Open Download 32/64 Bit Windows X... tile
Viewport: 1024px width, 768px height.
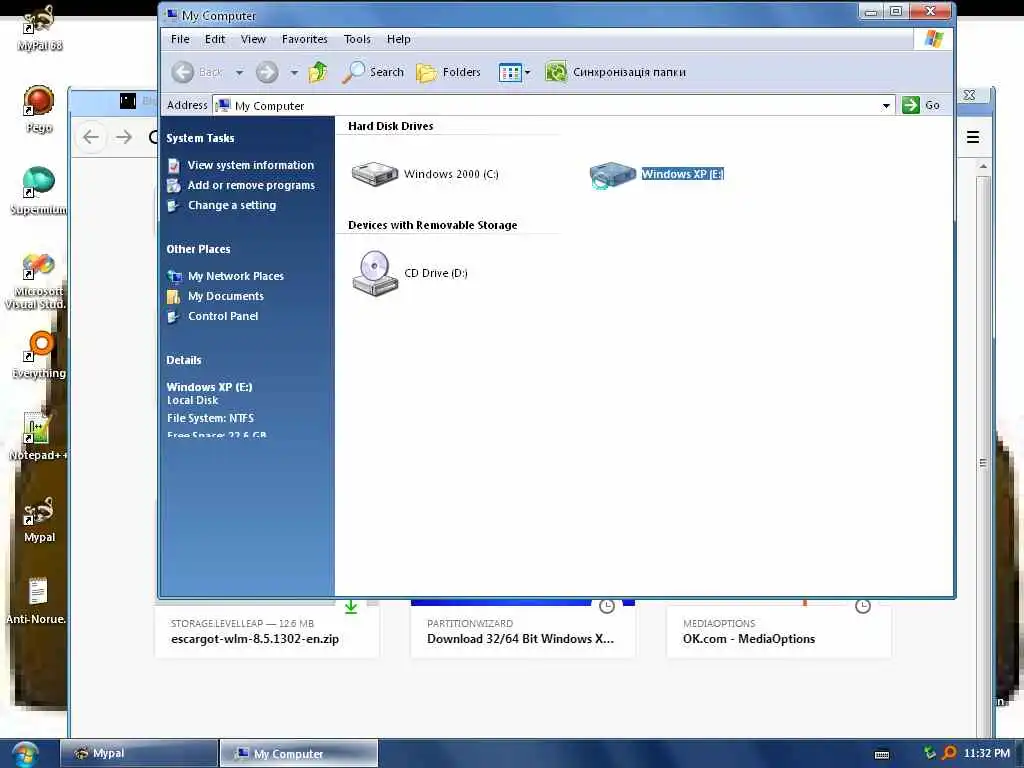(x=523, y=631)
